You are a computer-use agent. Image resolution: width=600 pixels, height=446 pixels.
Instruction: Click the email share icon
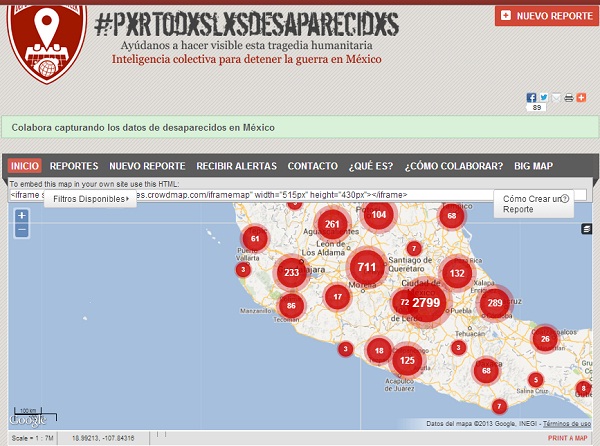tap(556, 98)
